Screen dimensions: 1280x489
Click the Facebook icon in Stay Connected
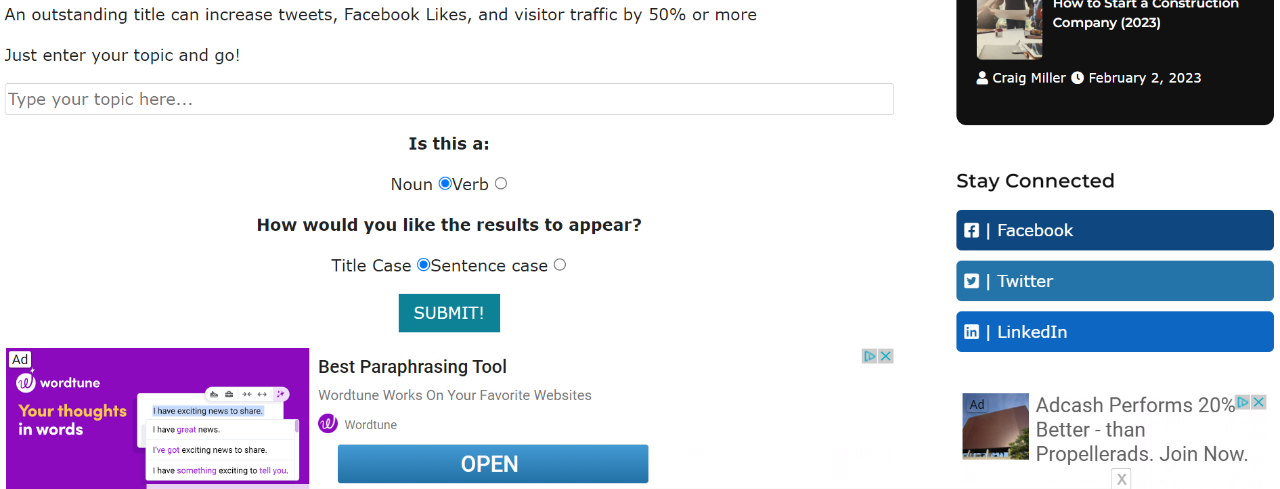tap(971, 231)
